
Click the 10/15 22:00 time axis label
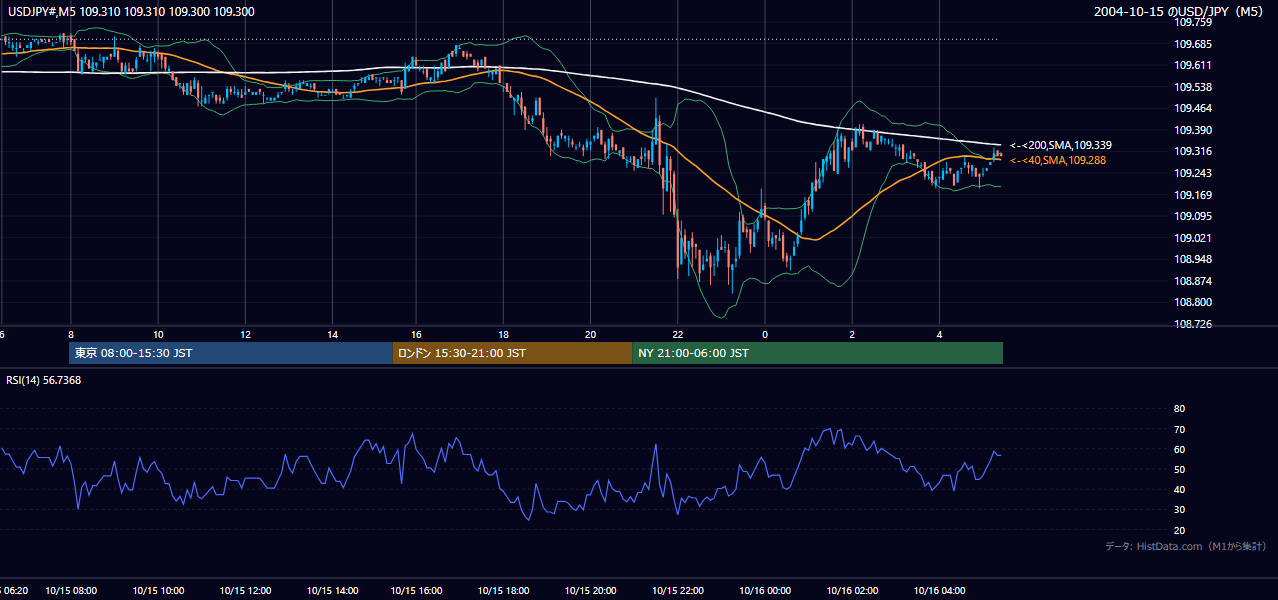click(x=677, y=591)
